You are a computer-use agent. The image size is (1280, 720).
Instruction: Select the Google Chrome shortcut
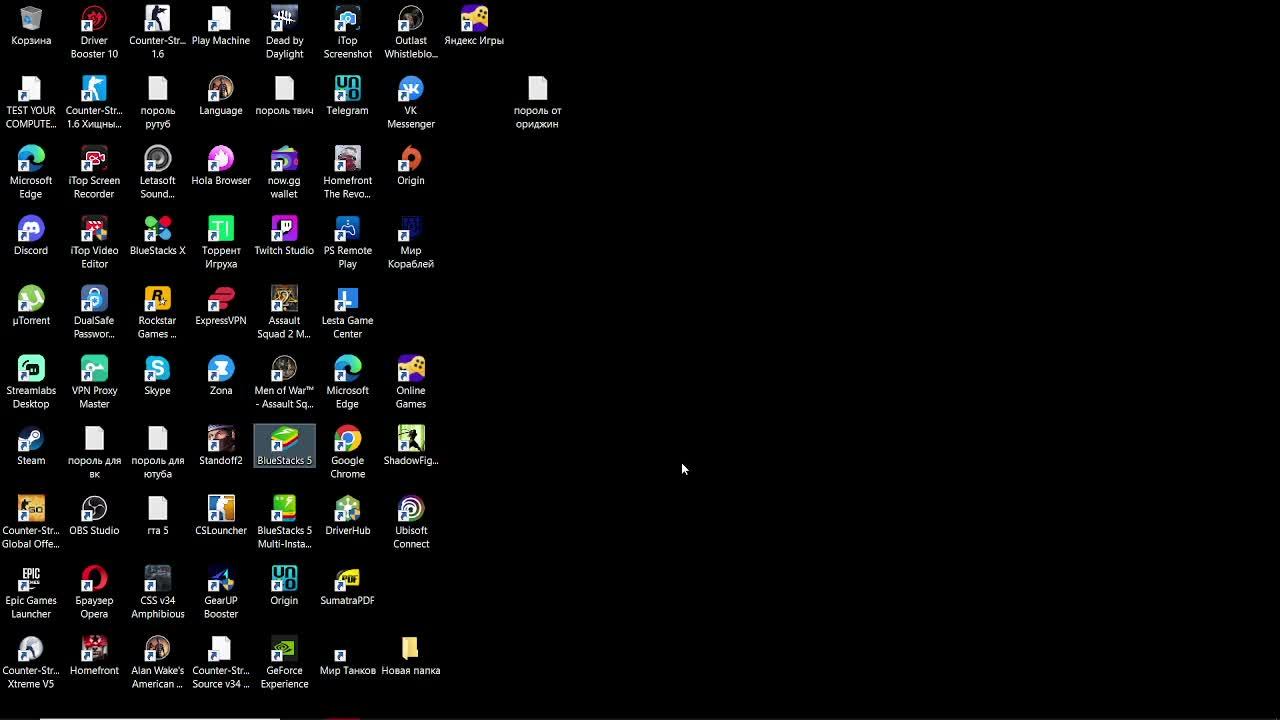click(x=347, y=452)
